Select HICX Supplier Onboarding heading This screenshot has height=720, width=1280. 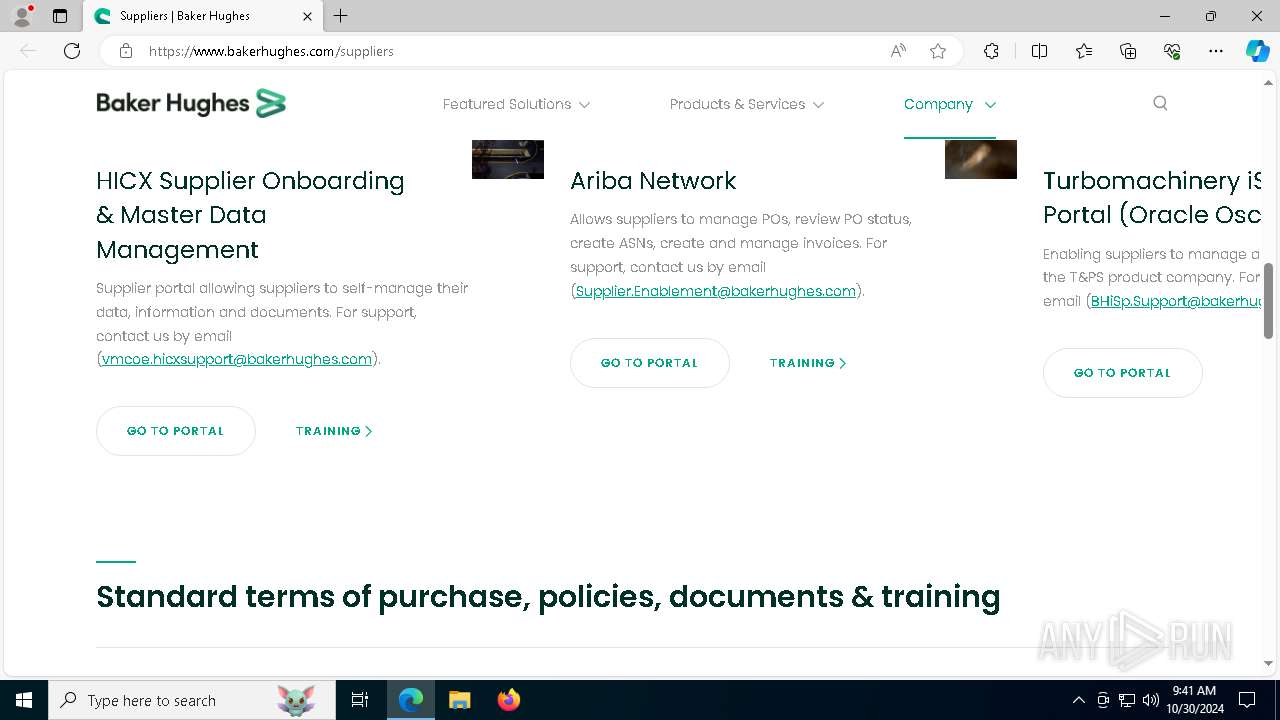click(250, 215)
